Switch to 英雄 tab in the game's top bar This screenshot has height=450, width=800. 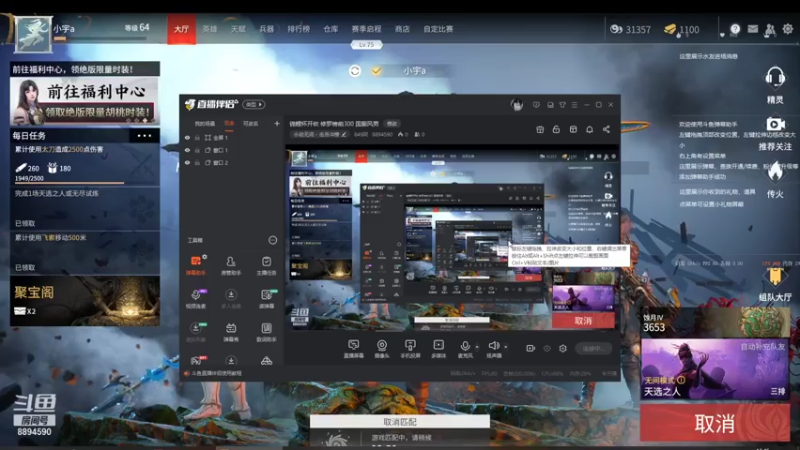[210, 29]
